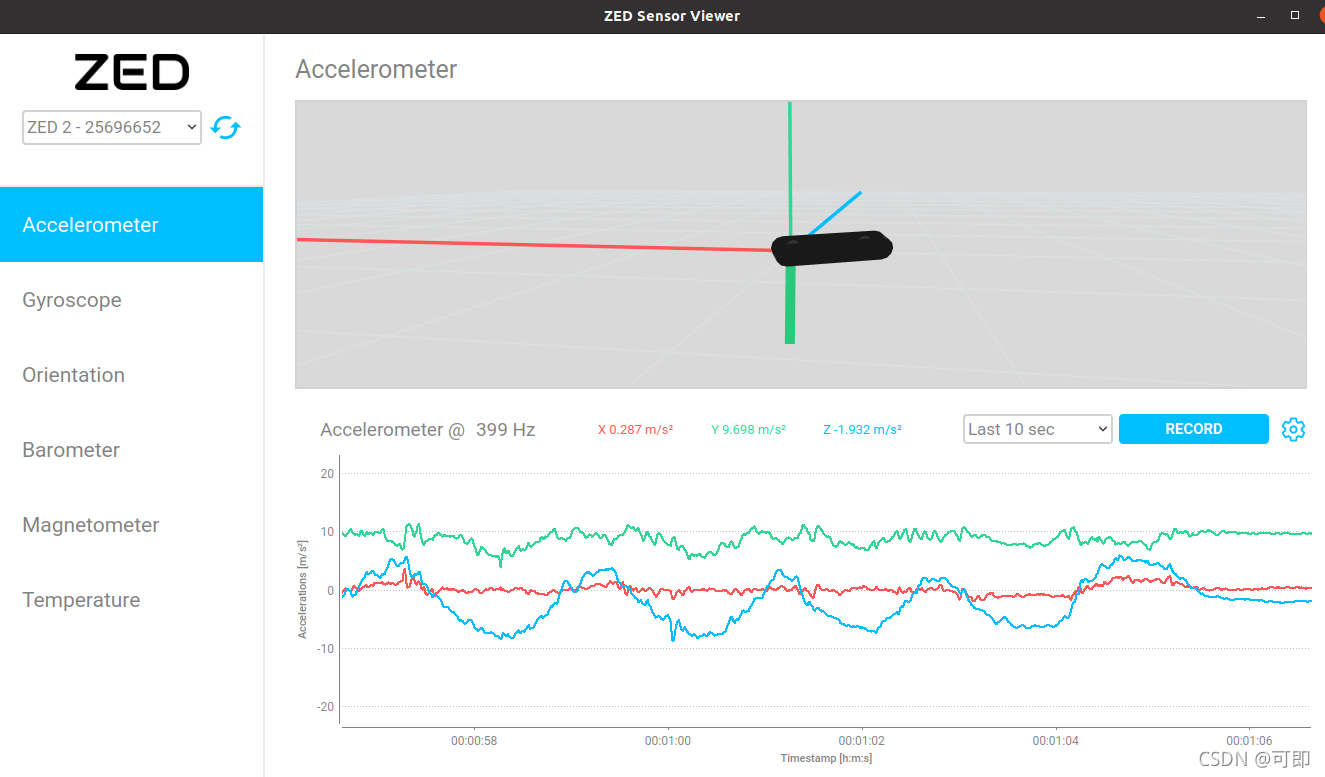Click the Y 9.698 m/s² reading
Viewport: 1325px width, 777px height.
click(748, 430)
